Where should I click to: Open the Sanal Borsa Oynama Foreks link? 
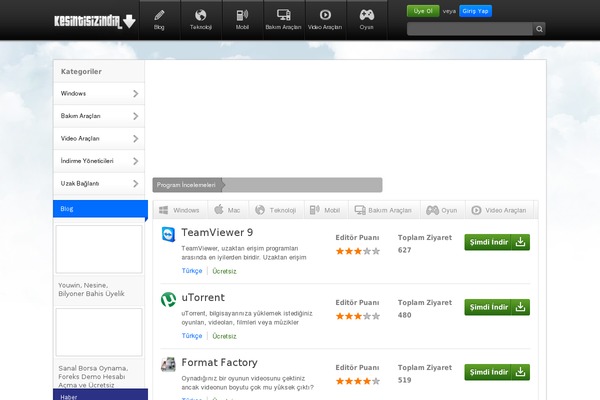[x=93, y=377]
